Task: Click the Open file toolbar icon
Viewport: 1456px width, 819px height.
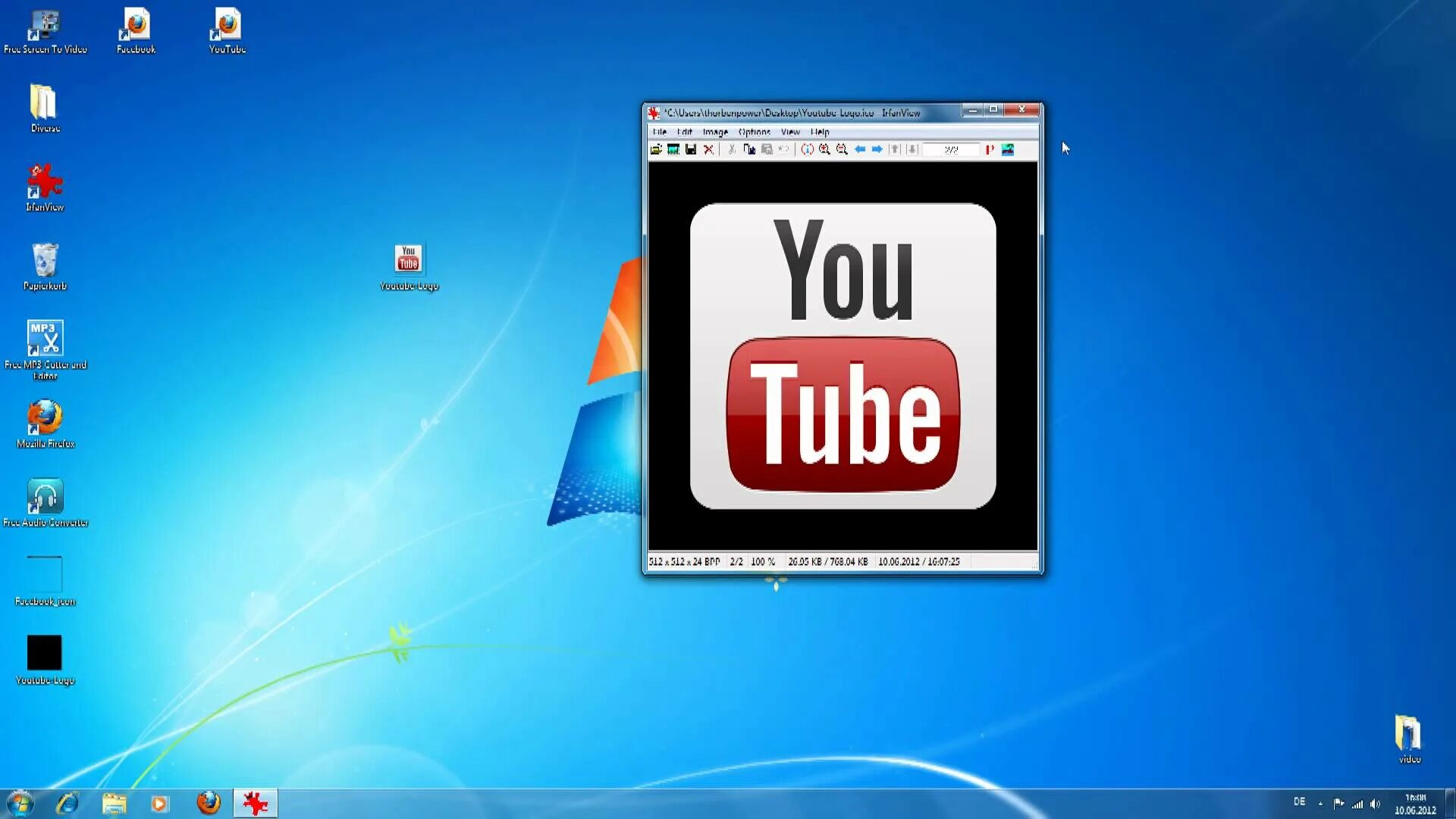Action: 656,149
